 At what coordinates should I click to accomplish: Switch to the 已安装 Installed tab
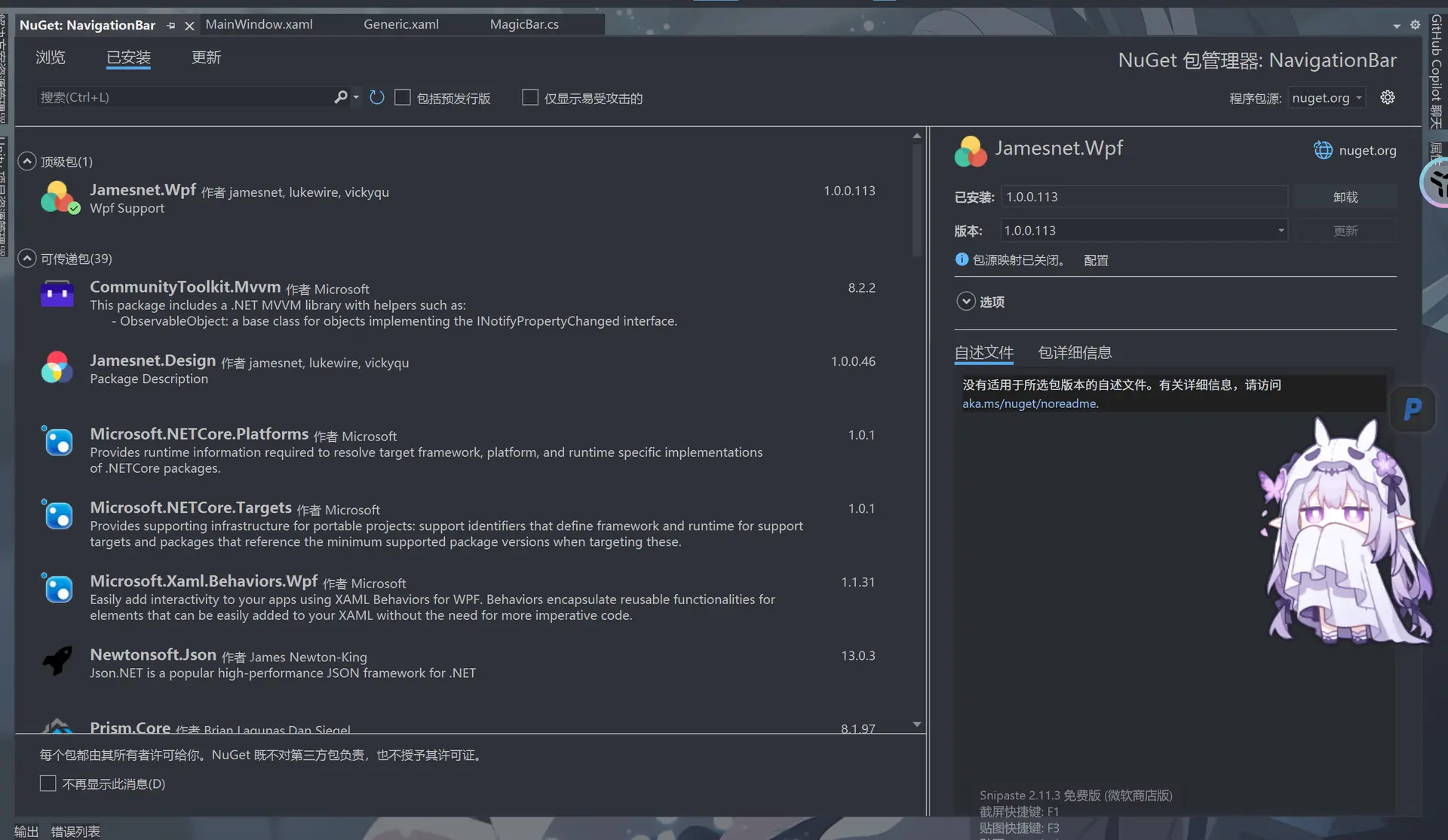point(128,57)
